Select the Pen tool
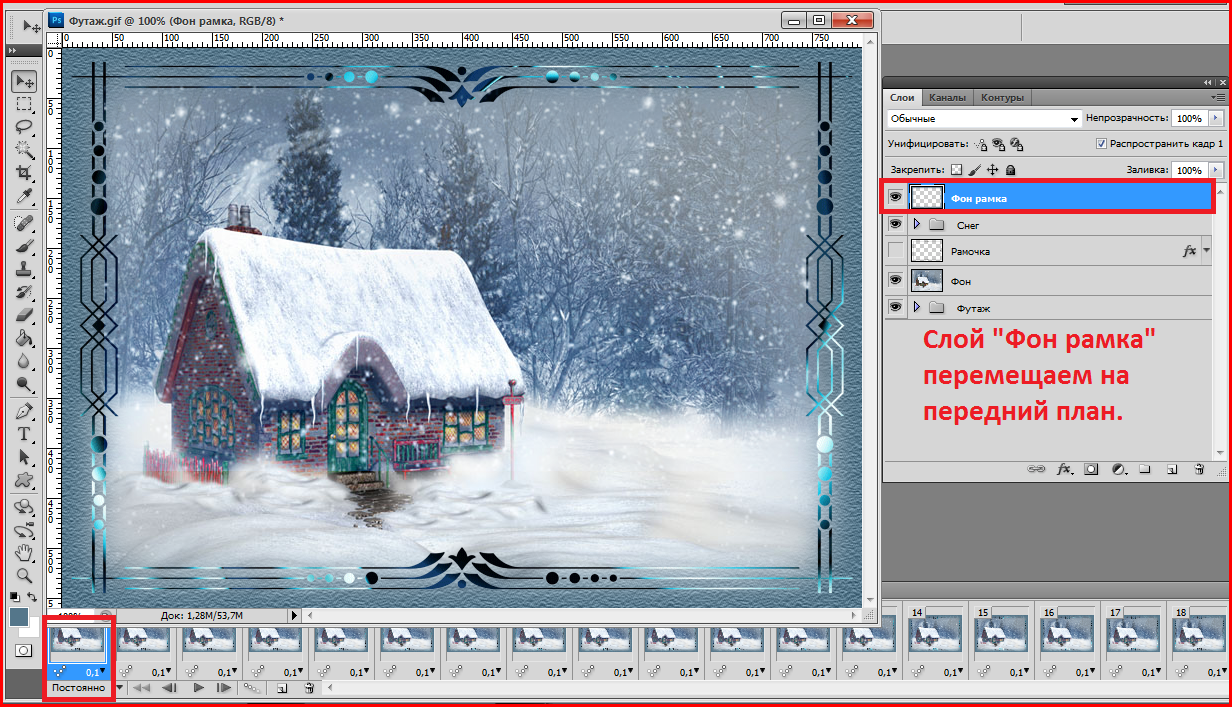 click(x=24, y=411)
